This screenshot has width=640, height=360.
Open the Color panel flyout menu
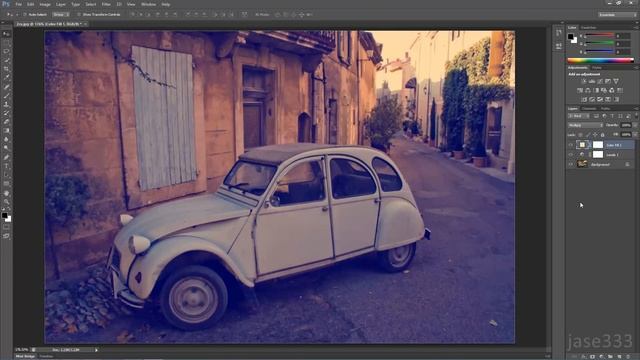[636, 28]
